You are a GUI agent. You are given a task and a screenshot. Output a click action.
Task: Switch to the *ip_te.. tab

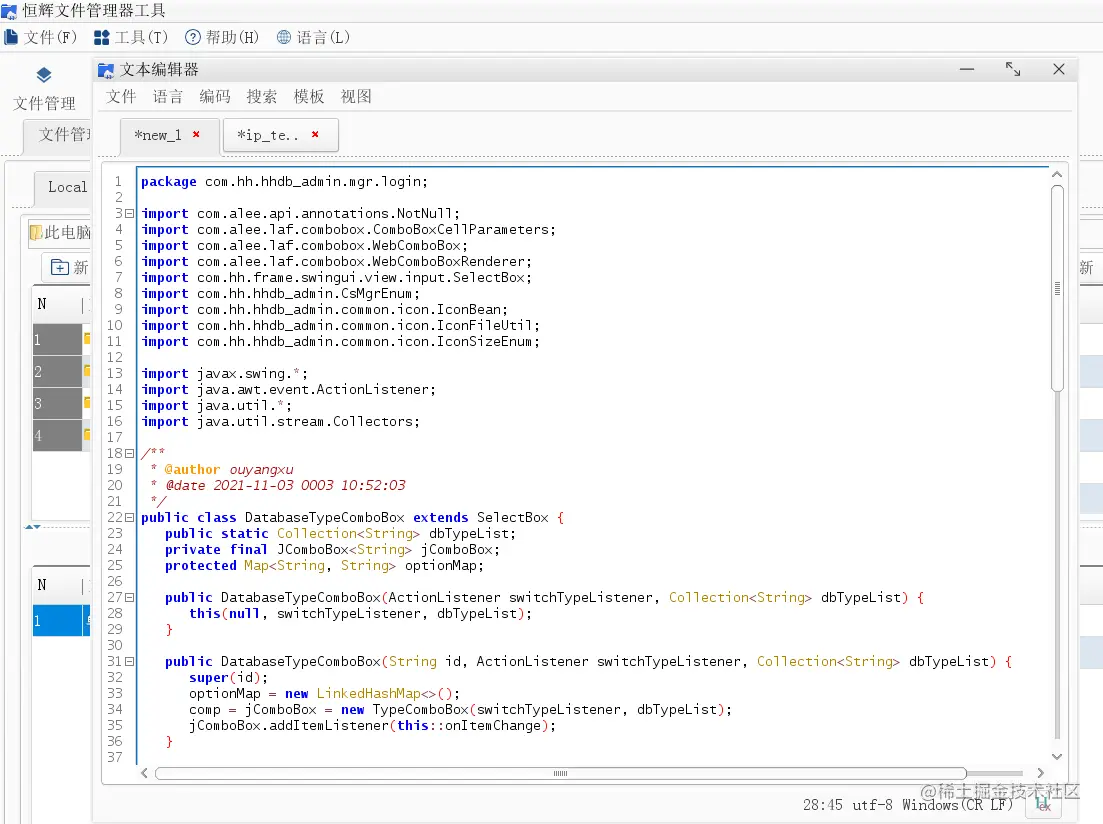(268, 135)
